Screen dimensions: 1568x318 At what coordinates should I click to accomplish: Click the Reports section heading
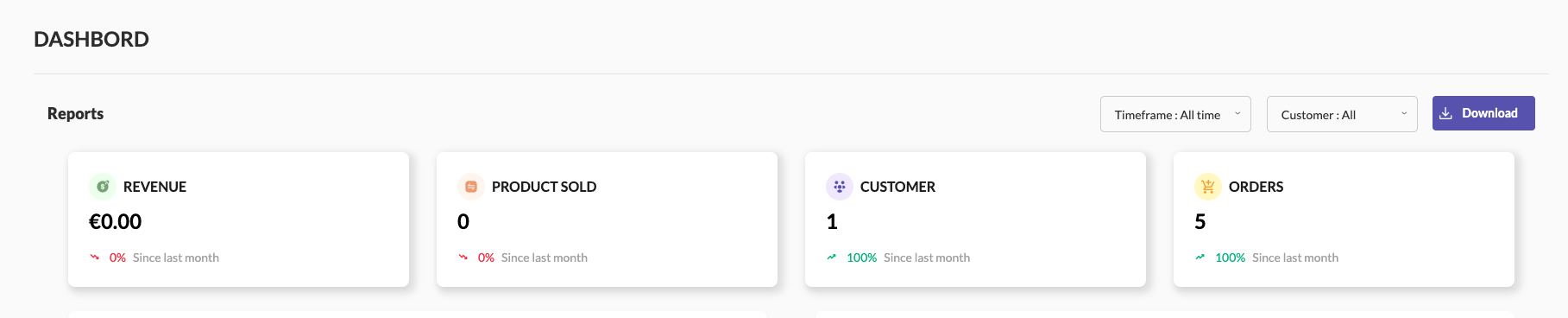pyautogui.click(x=75, y=113)
